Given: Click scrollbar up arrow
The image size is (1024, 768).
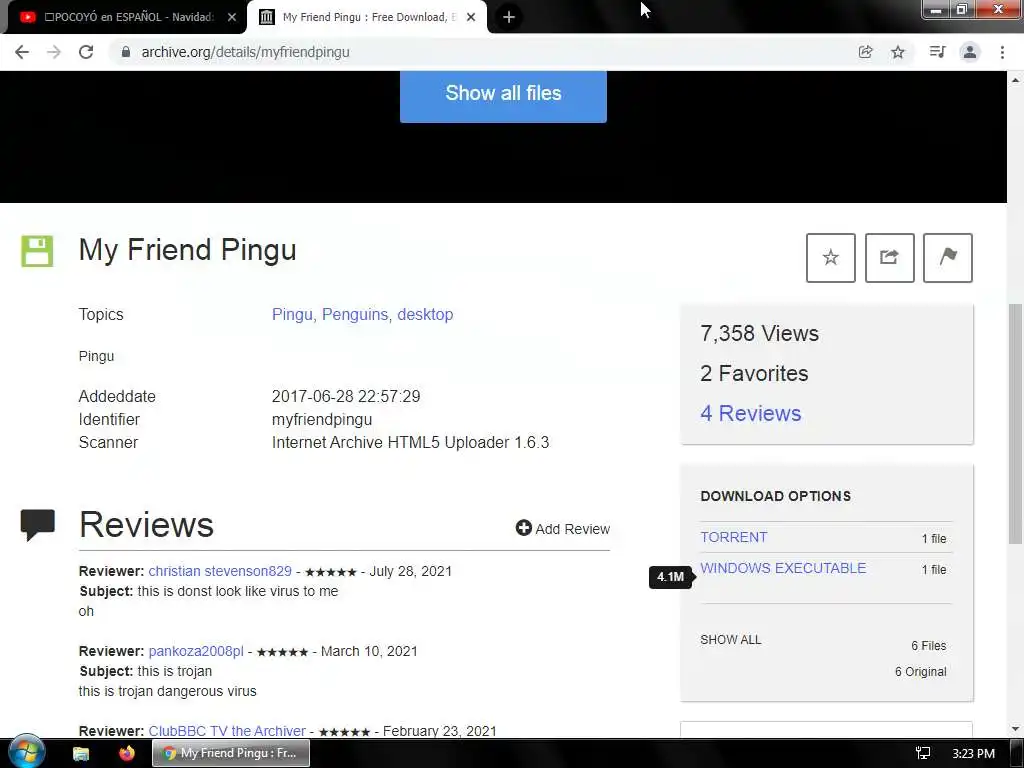Looking at the screenshot, I should tap(1015, 80).
